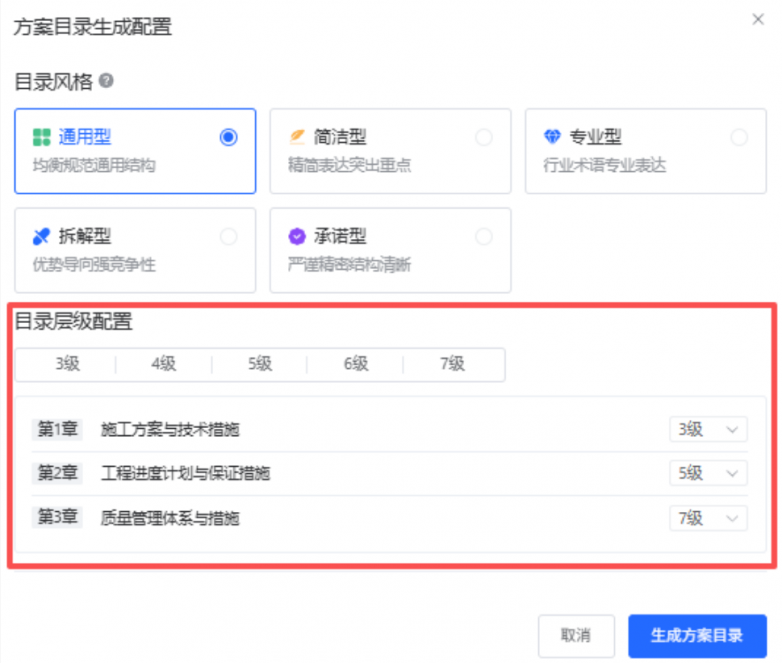Select the 5级 level tab
Image resolution: width=782 pixels, height=663 pixels.
click(x=260, y=364)
